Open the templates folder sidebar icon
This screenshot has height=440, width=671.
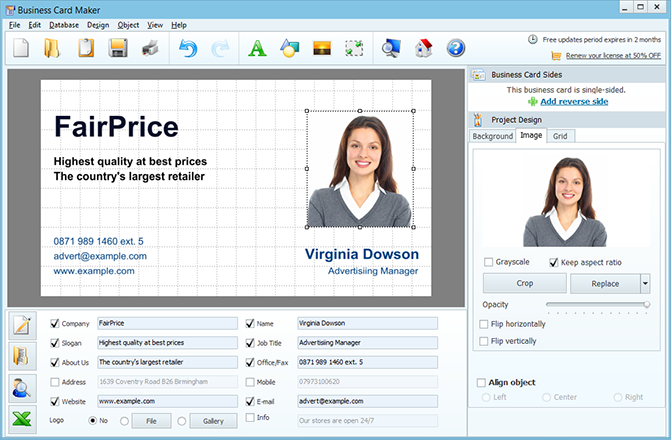(x=22, y=357)
